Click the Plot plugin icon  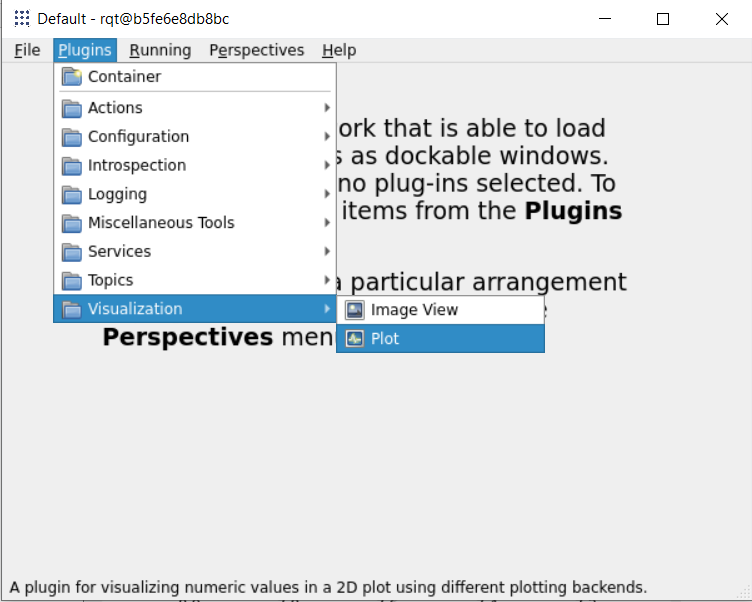tap(355, 339)
